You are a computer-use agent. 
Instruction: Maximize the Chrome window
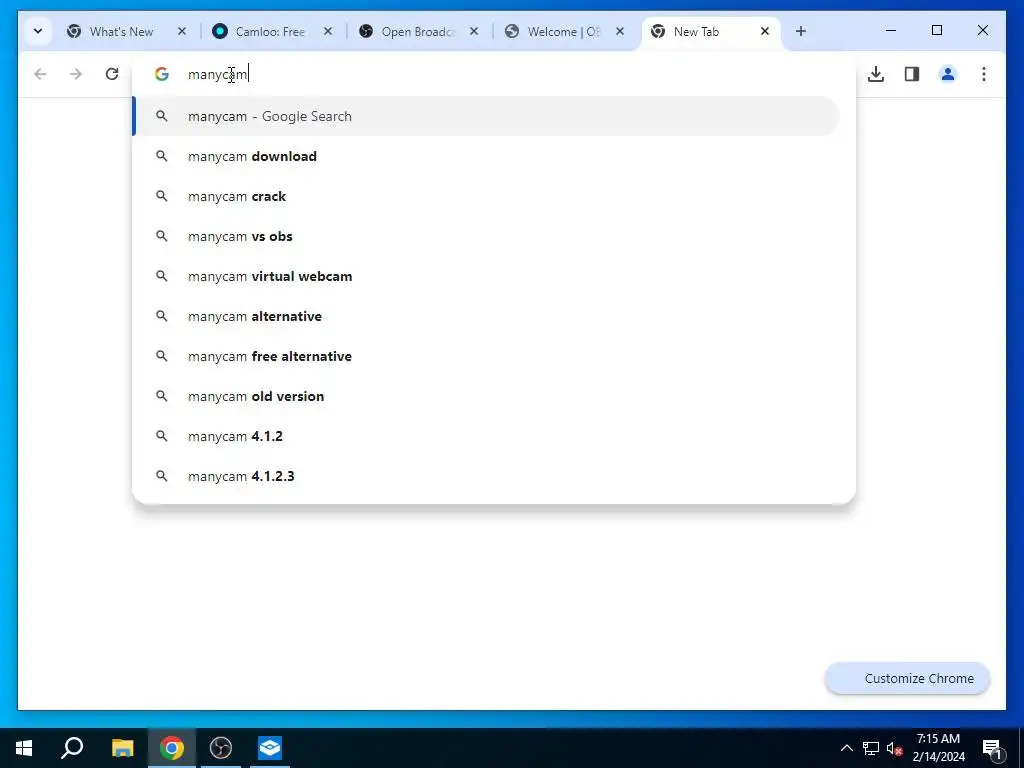(936, 30)
